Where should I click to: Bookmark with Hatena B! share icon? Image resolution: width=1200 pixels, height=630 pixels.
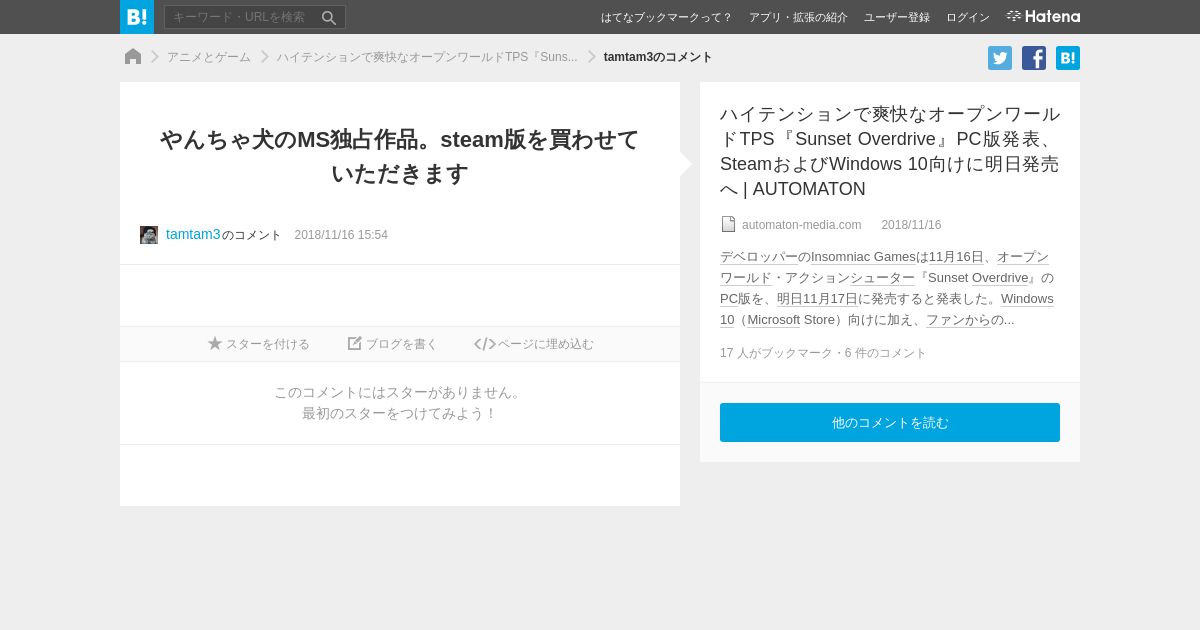1068,58
